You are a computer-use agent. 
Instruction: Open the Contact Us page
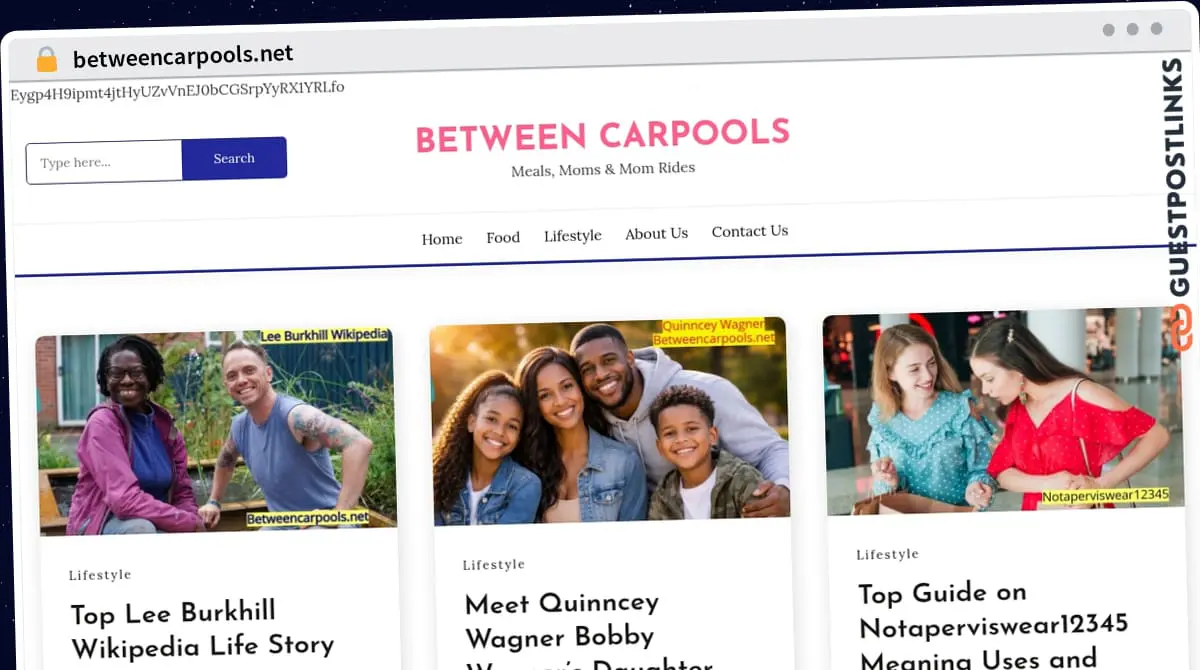click(750, 230)
